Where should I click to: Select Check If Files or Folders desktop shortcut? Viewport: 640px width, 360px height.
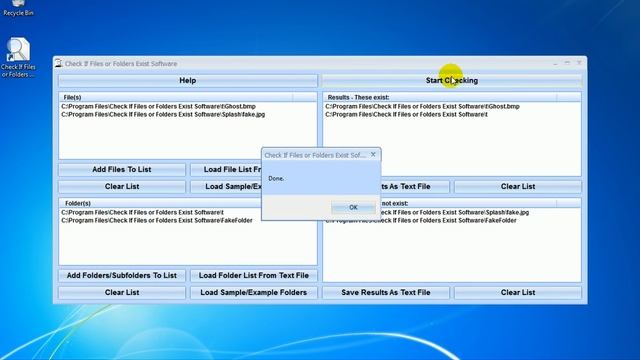18,57
